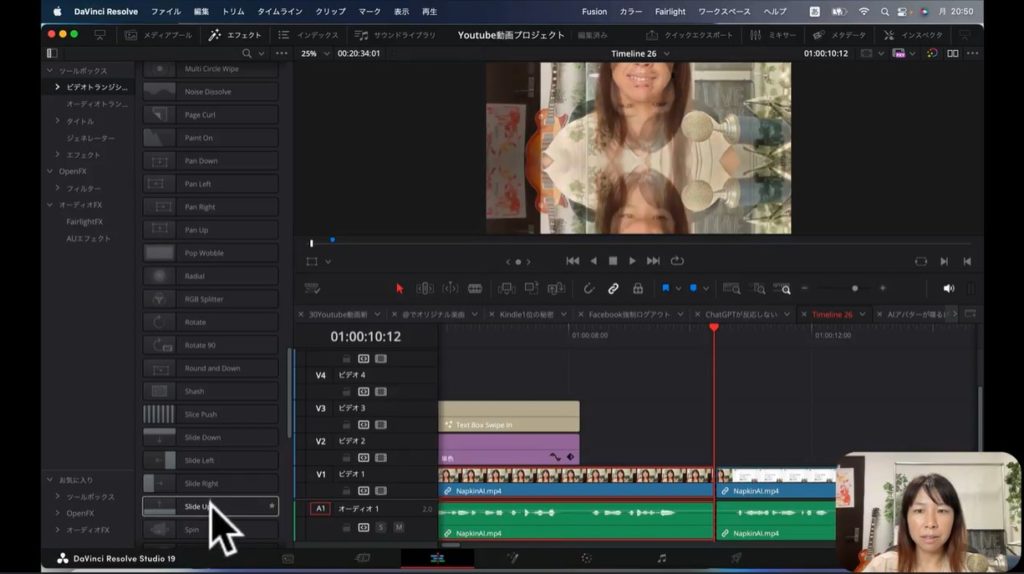Mute the オーディオ 1 track with M
The image size is (1024, 574).
coord(398,527)
